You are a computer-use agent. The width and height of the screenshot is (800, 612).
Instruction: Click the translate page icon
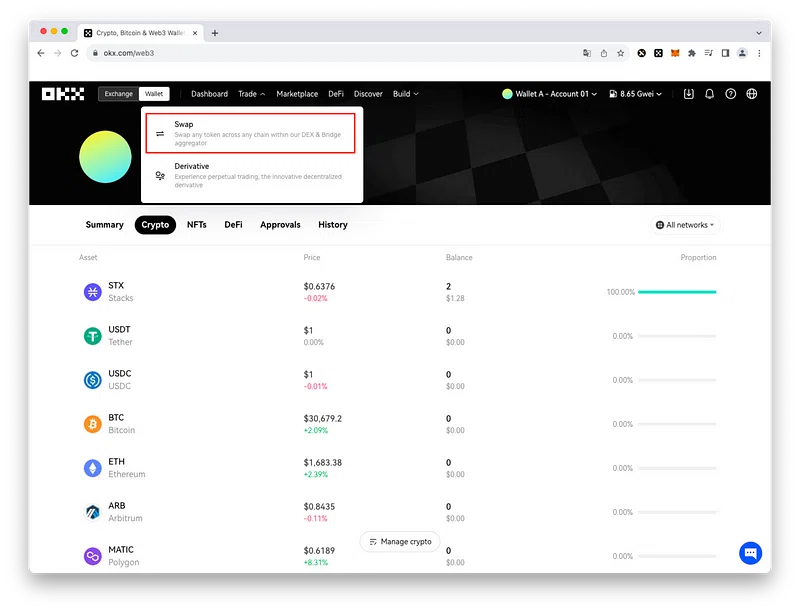pos(587,53)
